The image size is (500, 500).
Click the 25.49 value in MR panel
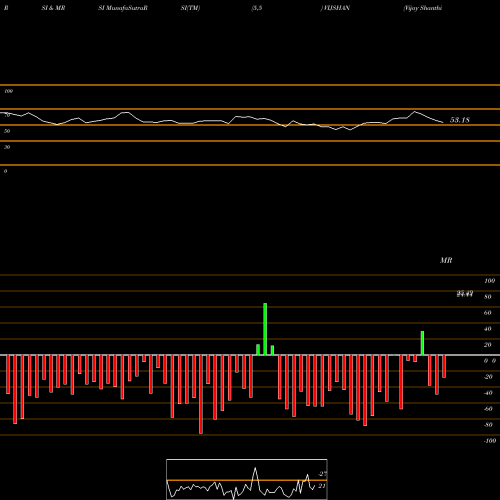465,293
